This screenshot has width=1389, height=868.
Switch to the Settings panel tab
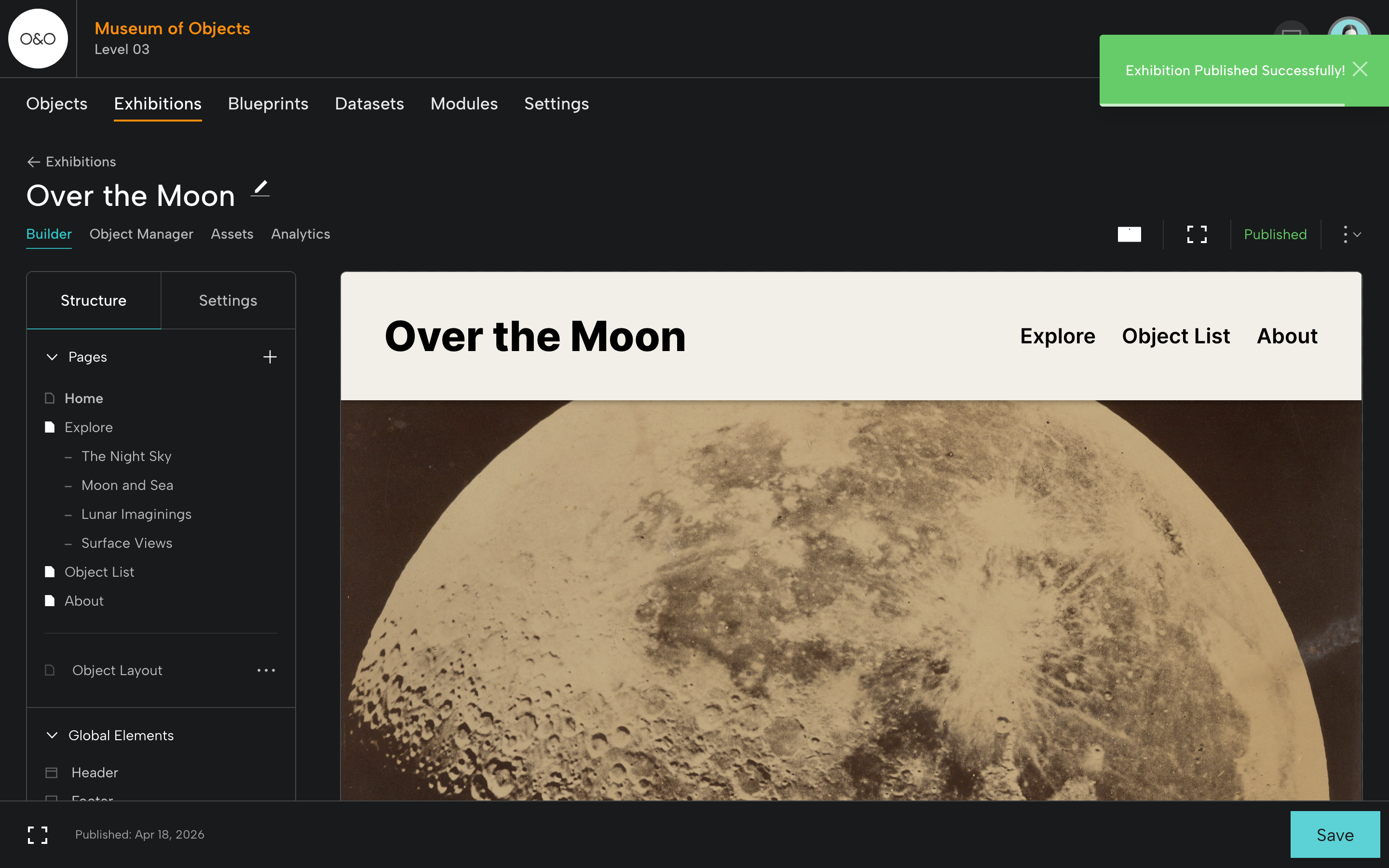[228, 300]
